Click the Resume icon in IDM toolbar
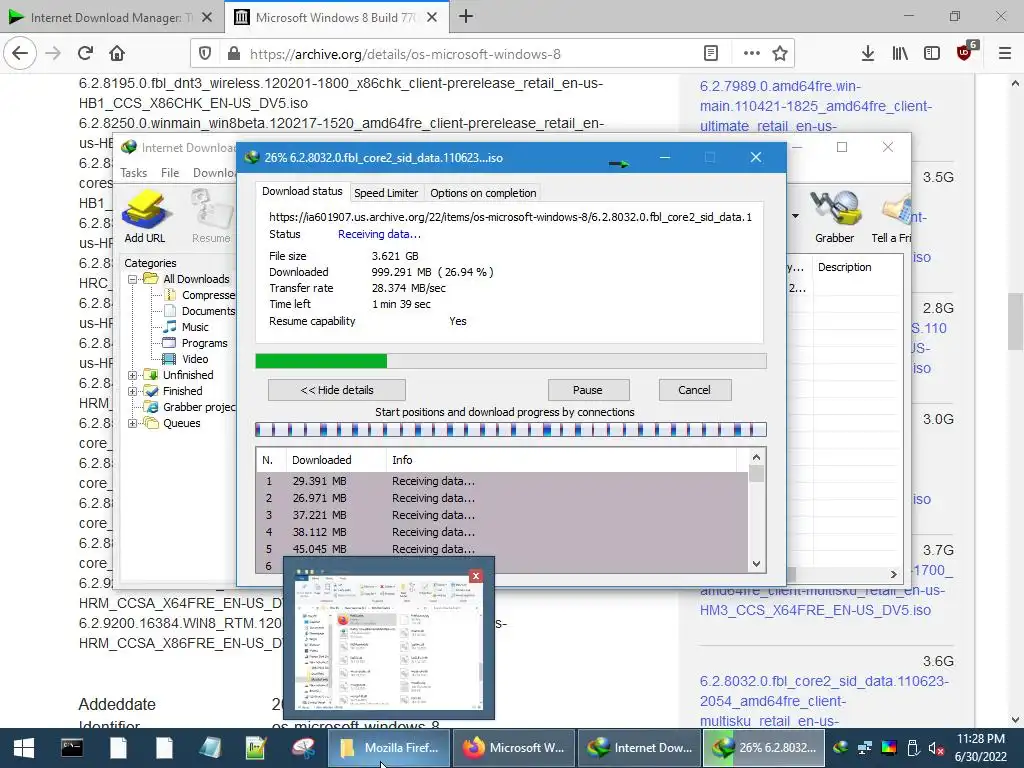The height and width of the screenshot is (768, 1024). [x=211, y=216]
